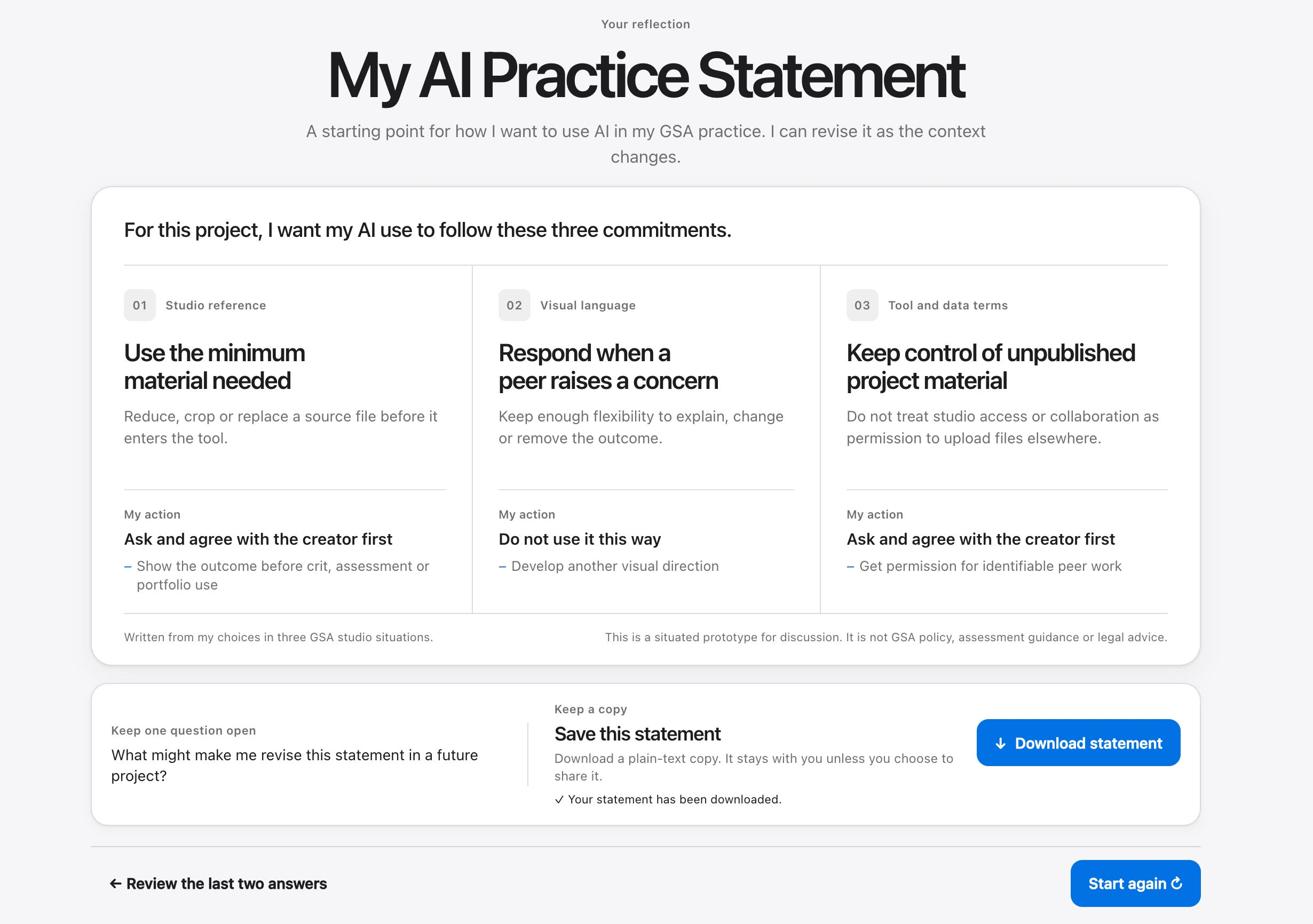The height and width of the screenshot is (924, 1313).
Task: Click footer Written from my choices in three GSA studio situations
Action: [x=279, y=636]
